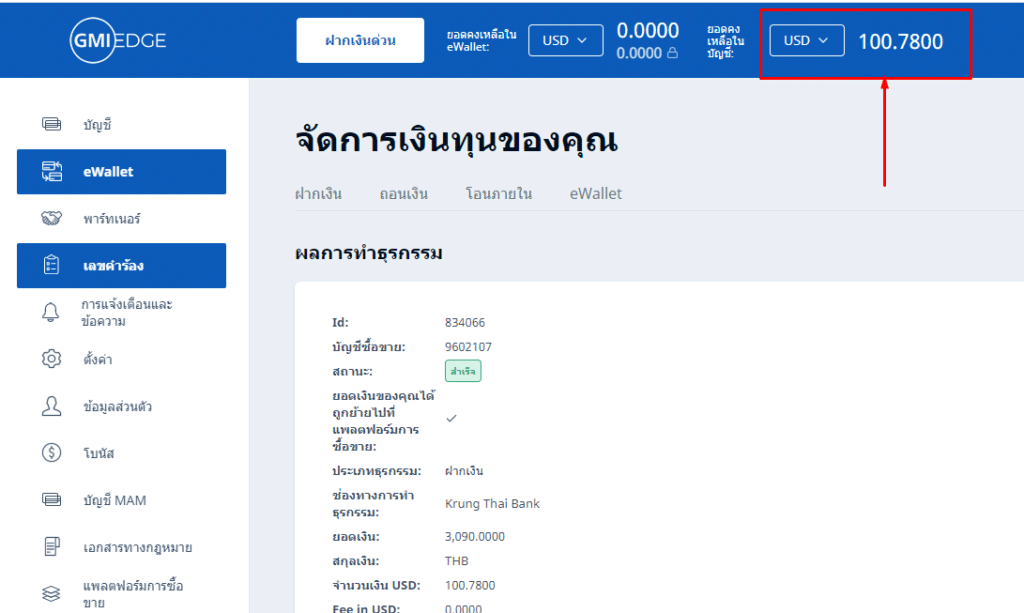Click the notification bell icon

[x=51, y=312]
